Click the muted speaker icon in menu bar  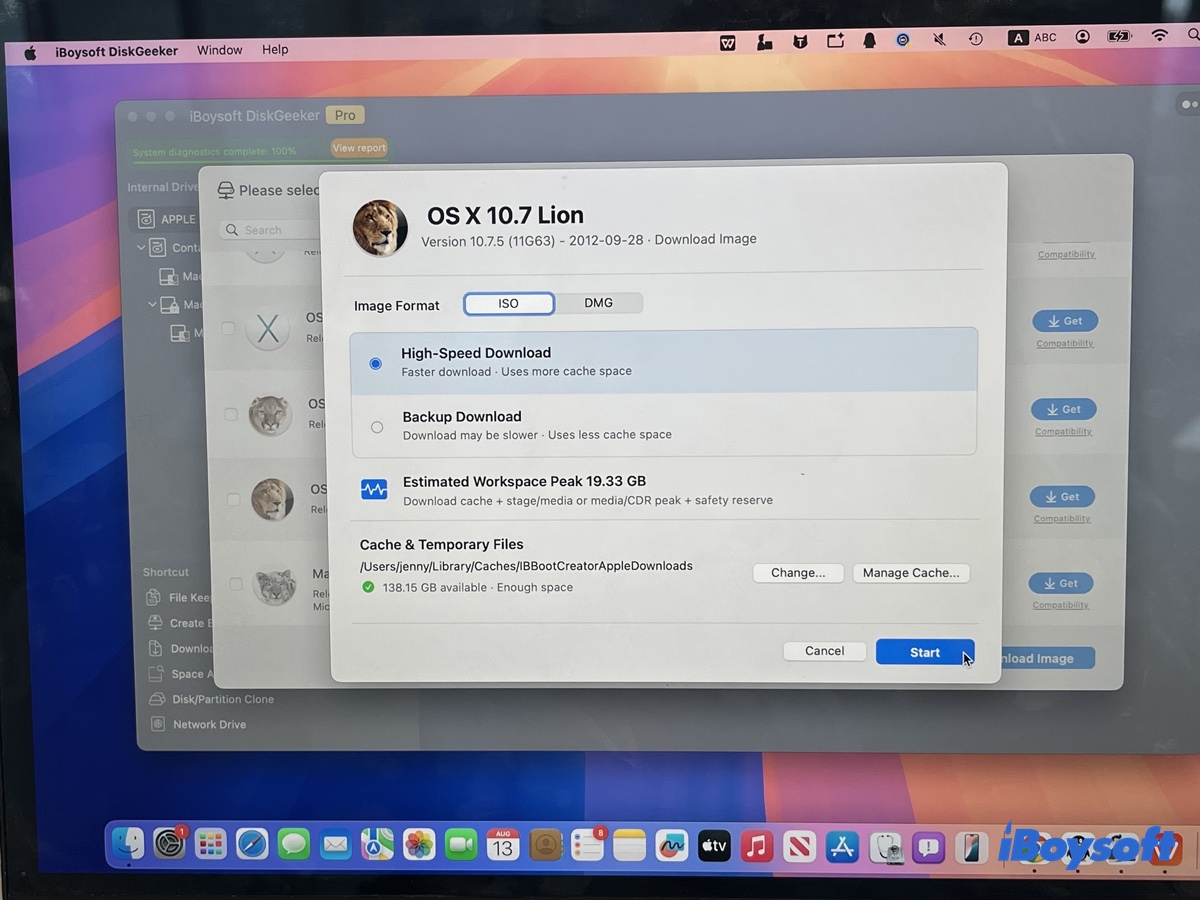[939, 39]
